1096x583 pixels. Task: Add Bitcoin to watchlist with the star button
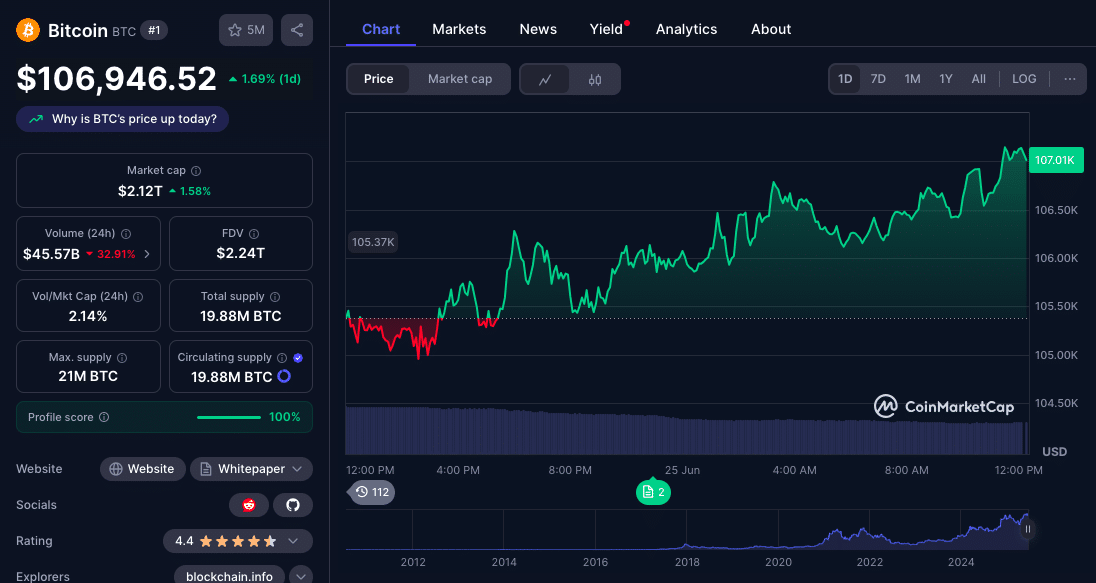tap(246, 30)
